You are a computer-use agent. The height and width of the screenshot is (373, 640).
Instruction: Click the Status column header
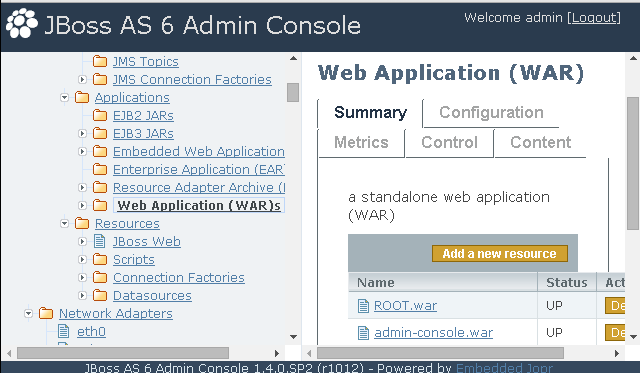[x=567, y=282]
